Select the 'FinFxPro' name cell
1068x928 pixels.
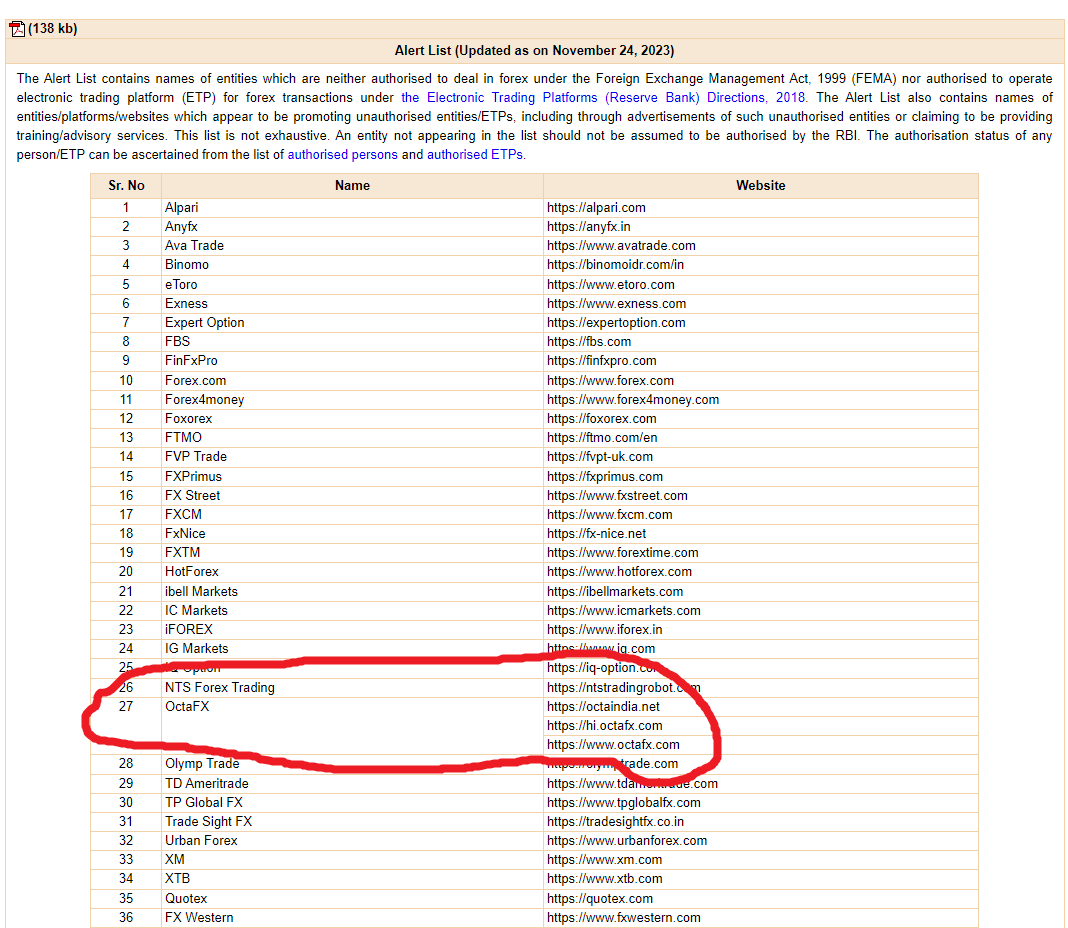click(x=352, y=361)
